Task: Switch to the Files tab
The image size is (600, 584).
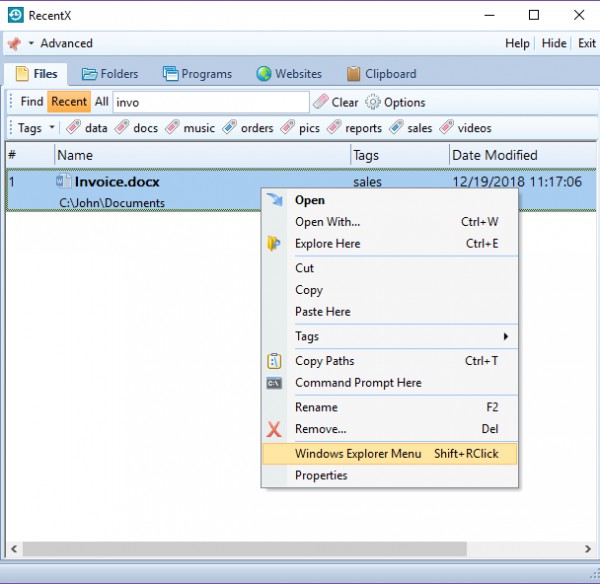Action: (x=36, y=73)
